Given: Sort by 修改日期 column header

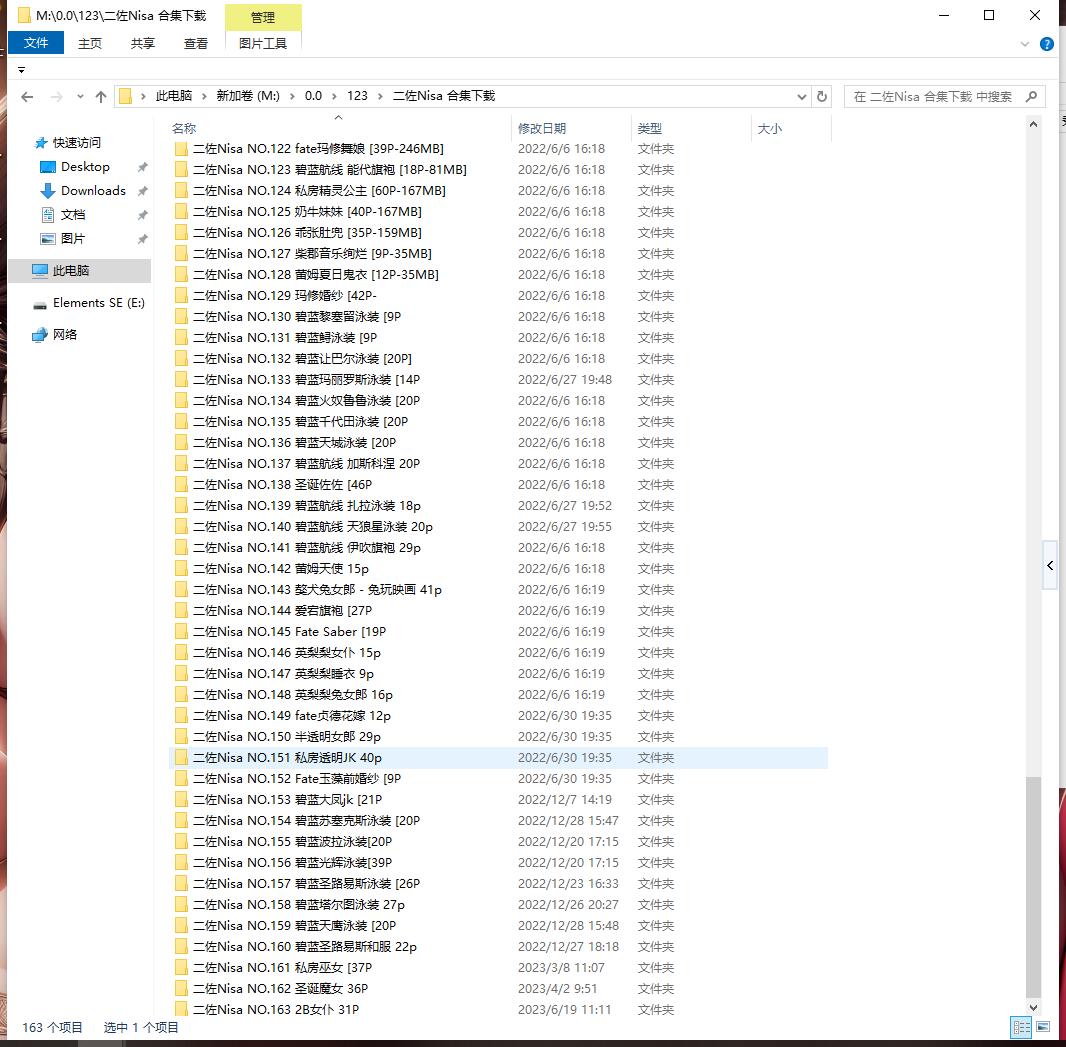Looking at the screenshot, I should click(x=572, y=128).
